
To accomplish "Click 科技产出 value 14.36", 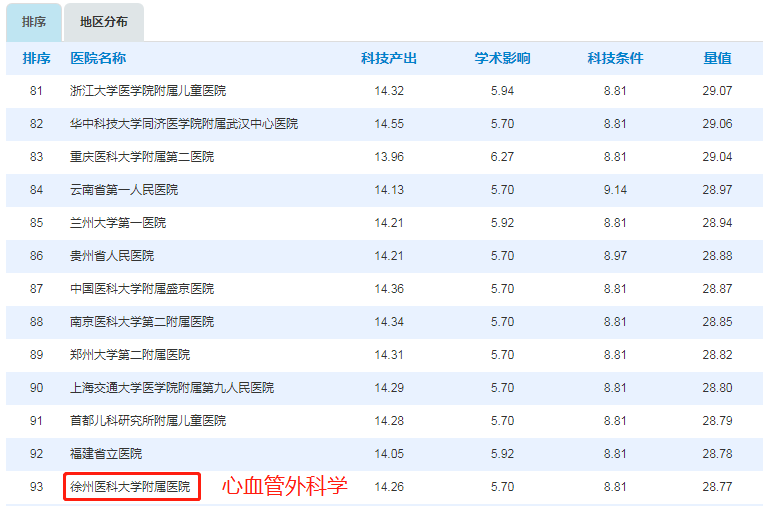I will (389, 288).
